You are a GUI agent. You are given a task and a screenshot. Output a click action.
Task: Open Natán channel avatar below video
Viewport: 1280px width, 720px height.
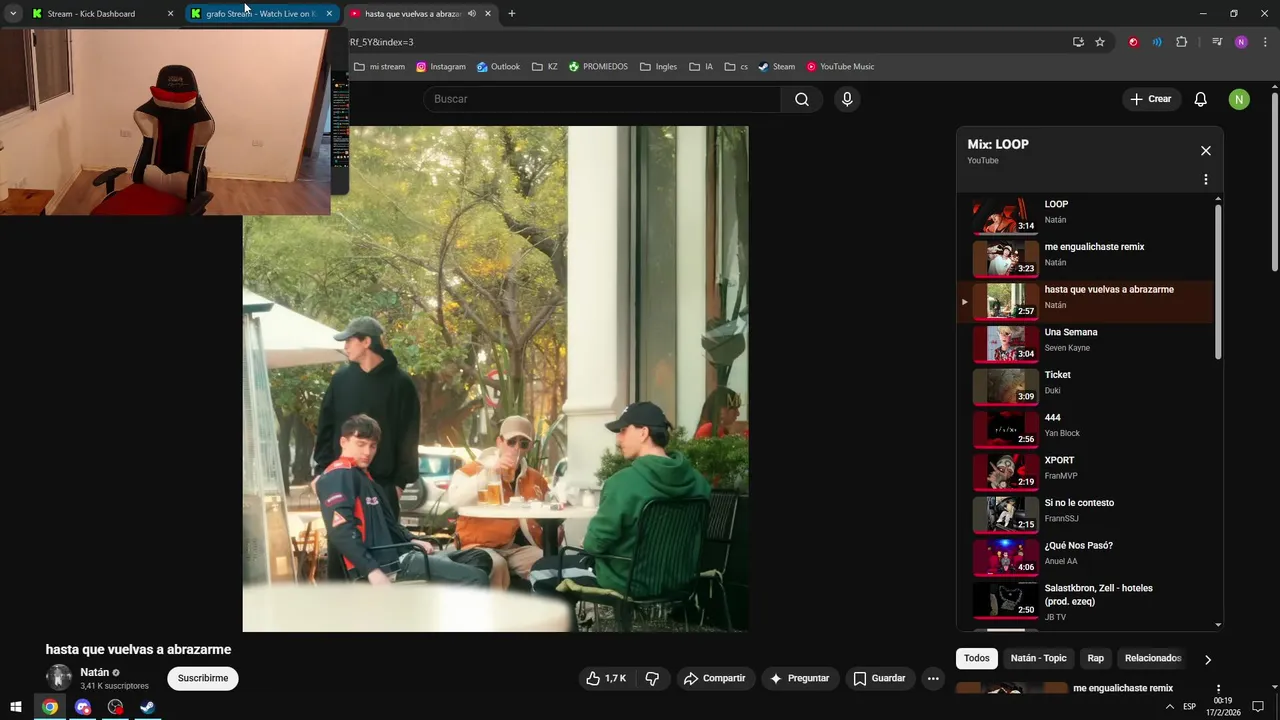pos(59,677)
